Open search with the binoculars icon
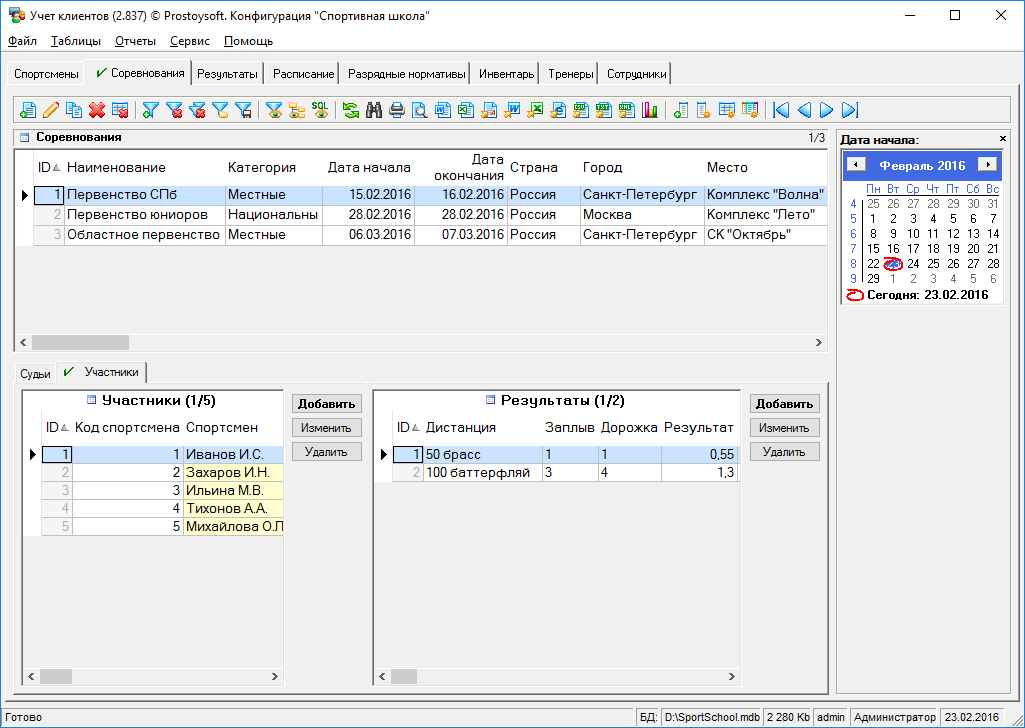 374,110
